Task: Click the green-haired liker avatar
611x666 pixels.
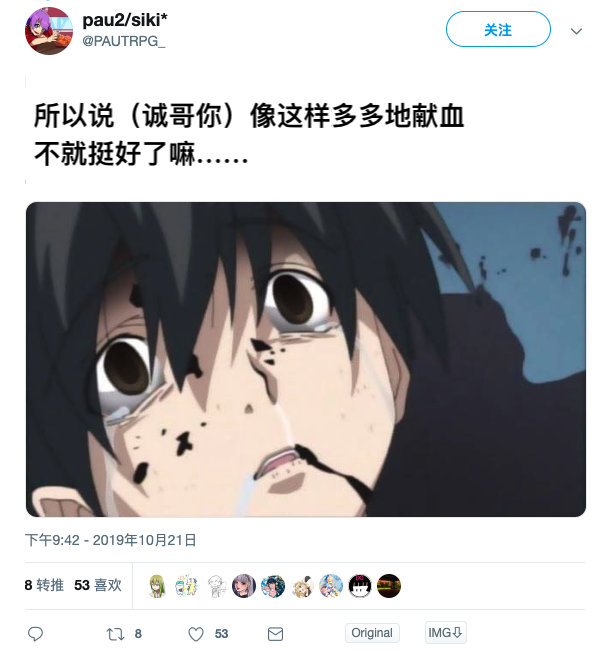Action: (157, 586)
